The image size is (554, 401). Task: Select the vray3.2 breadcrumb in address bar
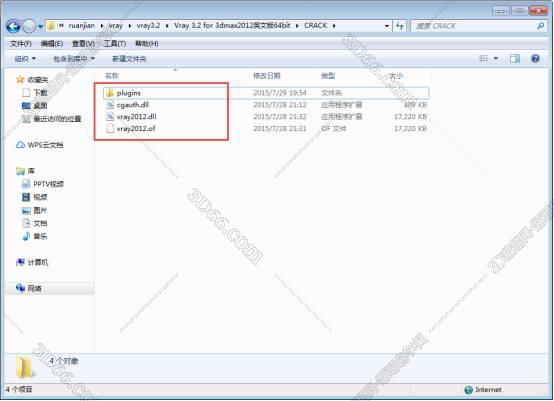pyautogui.click(x=148, y=25)
